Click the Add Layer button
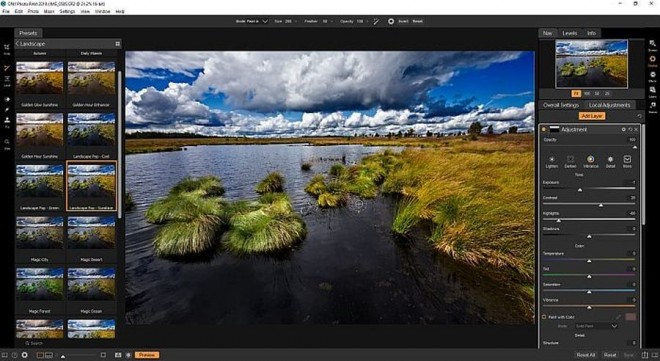This screenshot has height=361, width=660. point(592,116)
